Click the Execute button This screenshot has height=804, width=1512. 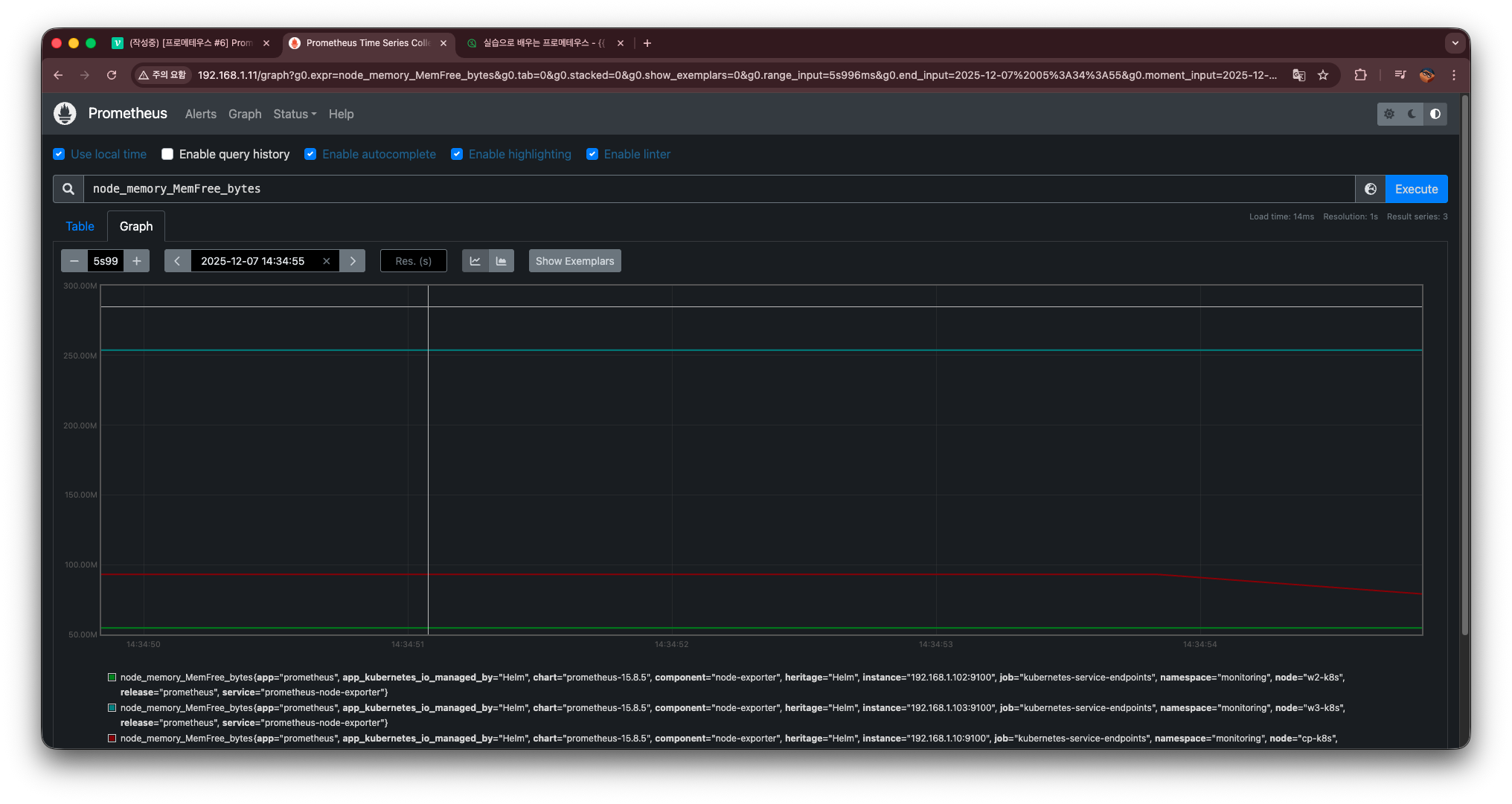[1416, 189]
